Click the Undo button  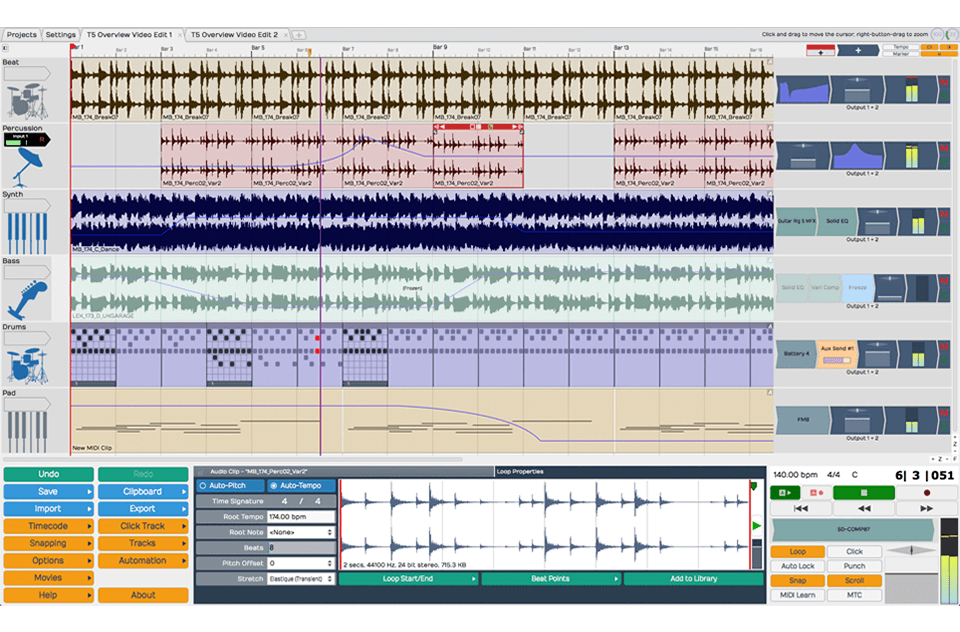click(48, 475)
